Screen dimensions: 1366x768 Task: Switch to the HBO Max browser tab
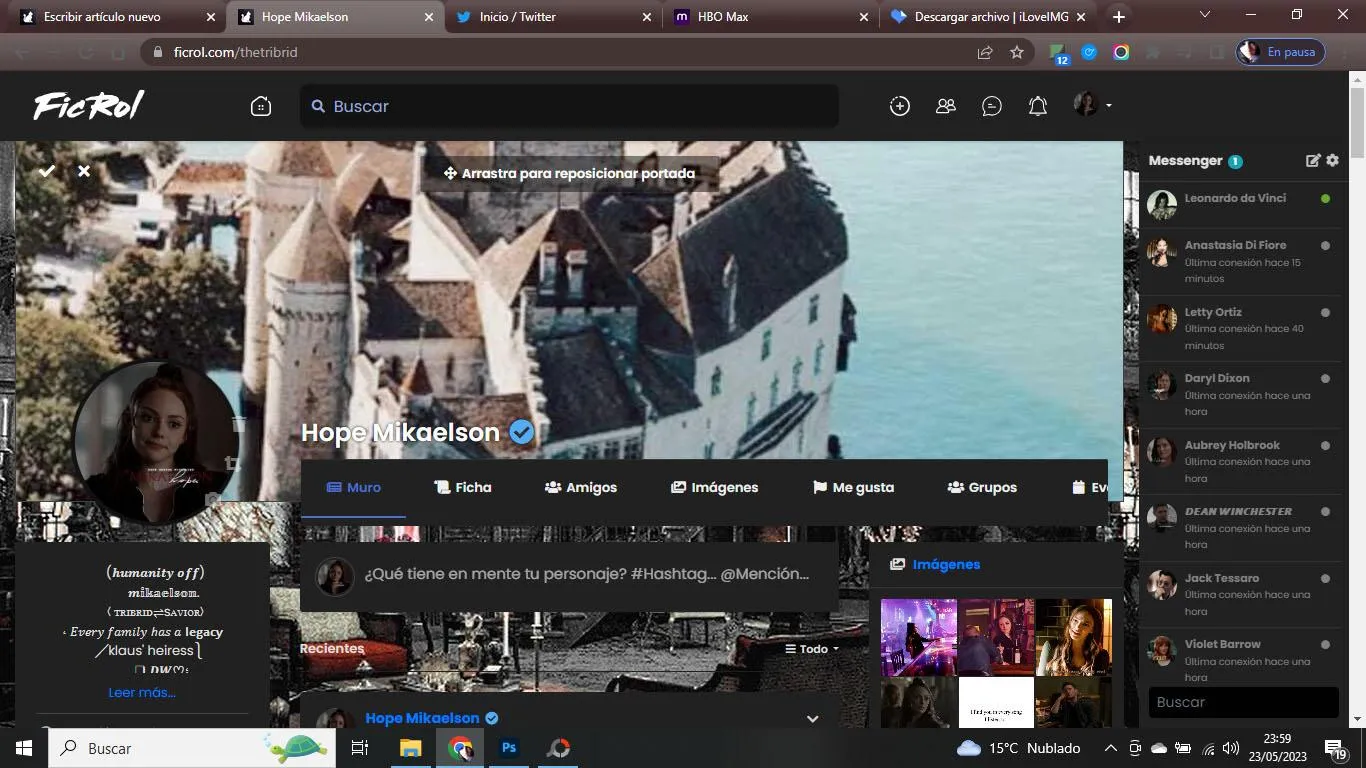point(771,17)
